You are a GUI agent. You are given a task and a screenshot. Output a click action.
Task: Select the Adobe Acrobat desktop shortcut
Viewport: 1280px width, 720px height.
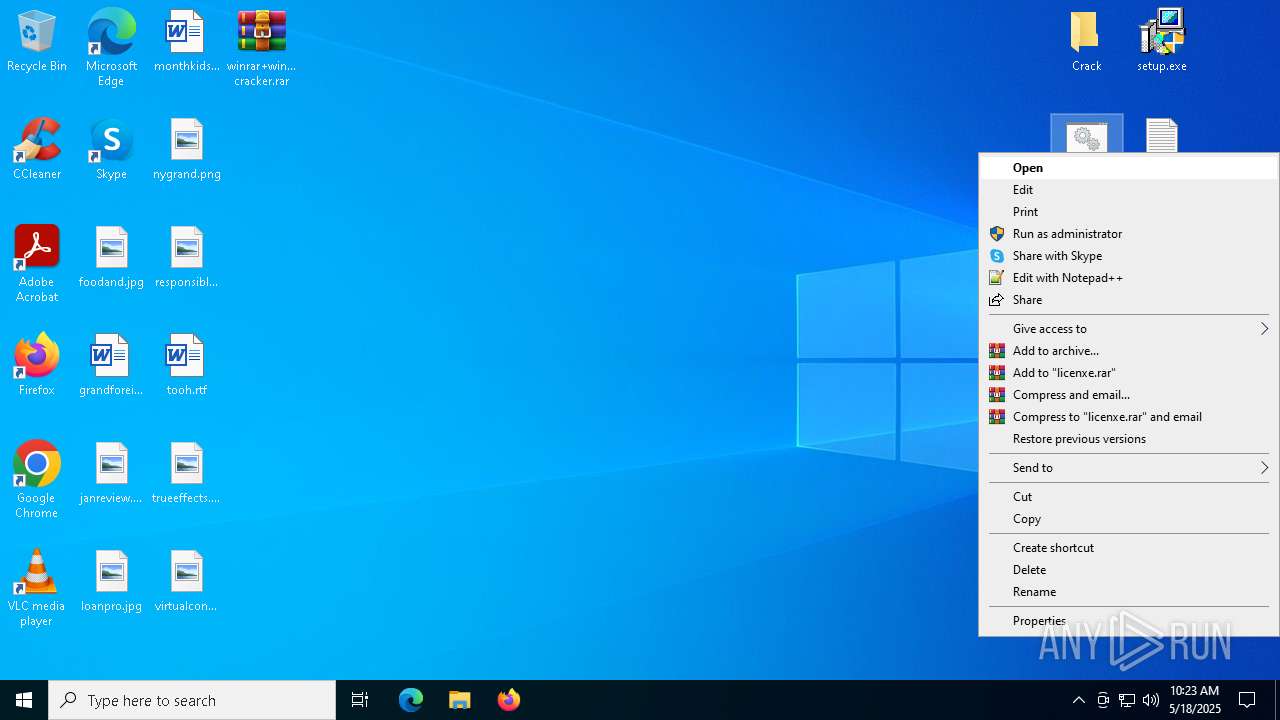(37, 264)
